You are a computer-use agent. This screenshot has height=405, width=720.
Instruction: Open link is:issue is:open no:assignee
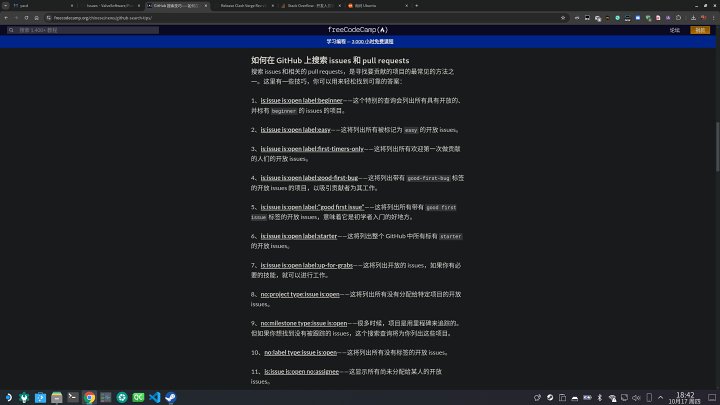click(301, 371)
